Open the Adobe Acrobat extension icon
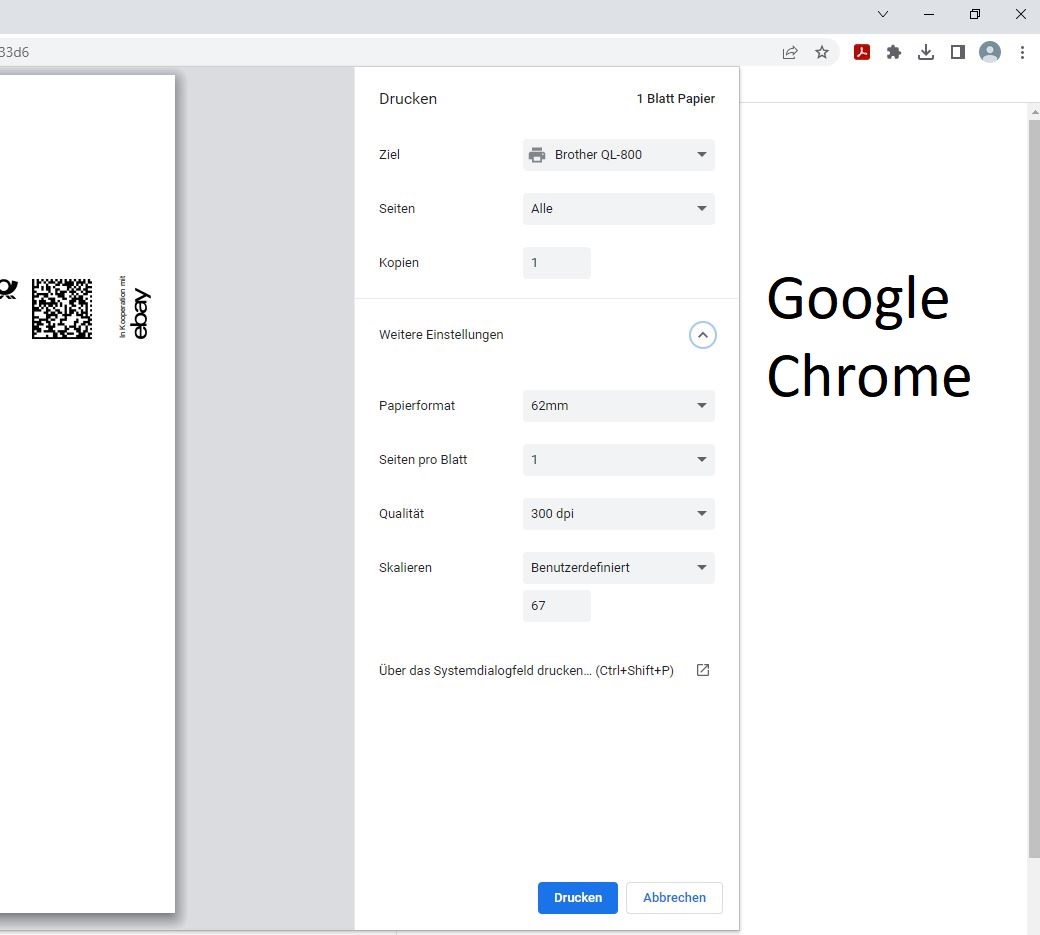This screenshot has width=1040, height=935. click(x=862, y=52)
